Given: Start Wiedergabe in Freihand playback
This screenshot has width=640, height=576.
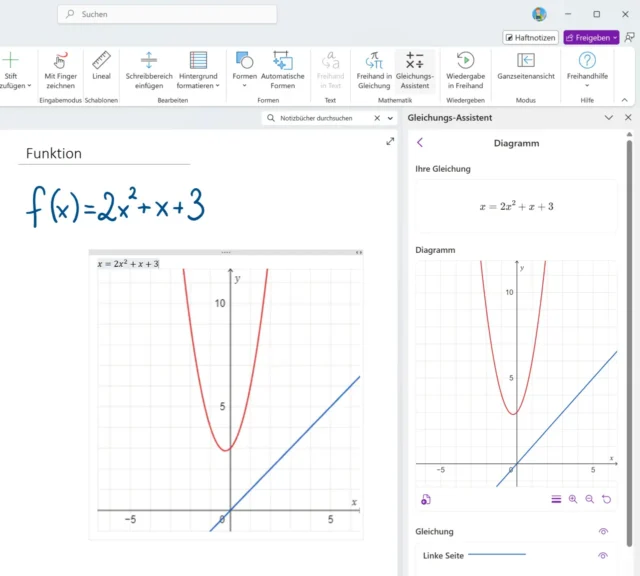Looking at the screenshot, I should [x=465, y=67].
